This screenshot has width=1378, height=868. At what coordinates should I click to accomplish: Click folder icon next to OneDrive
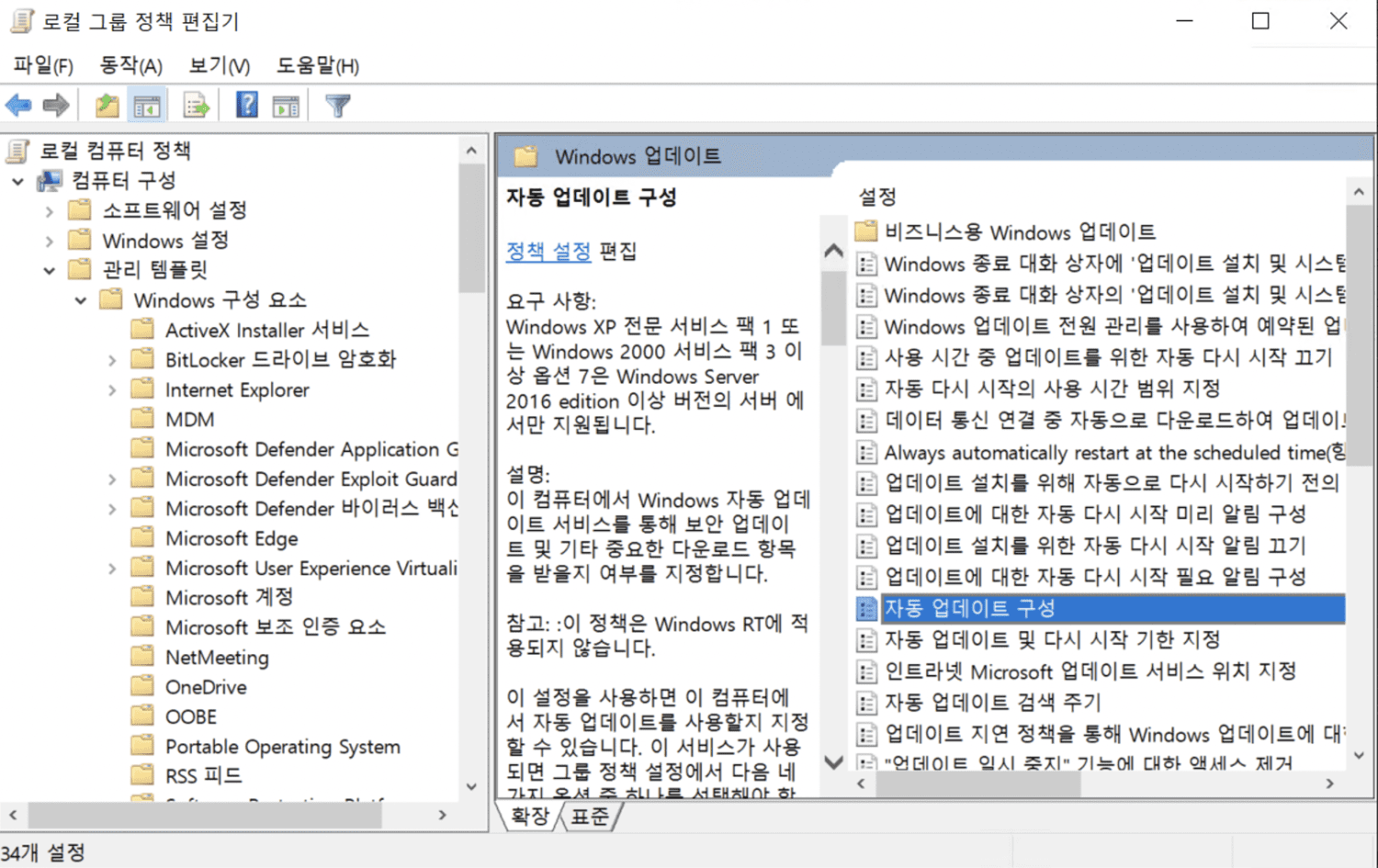point(142,686)
